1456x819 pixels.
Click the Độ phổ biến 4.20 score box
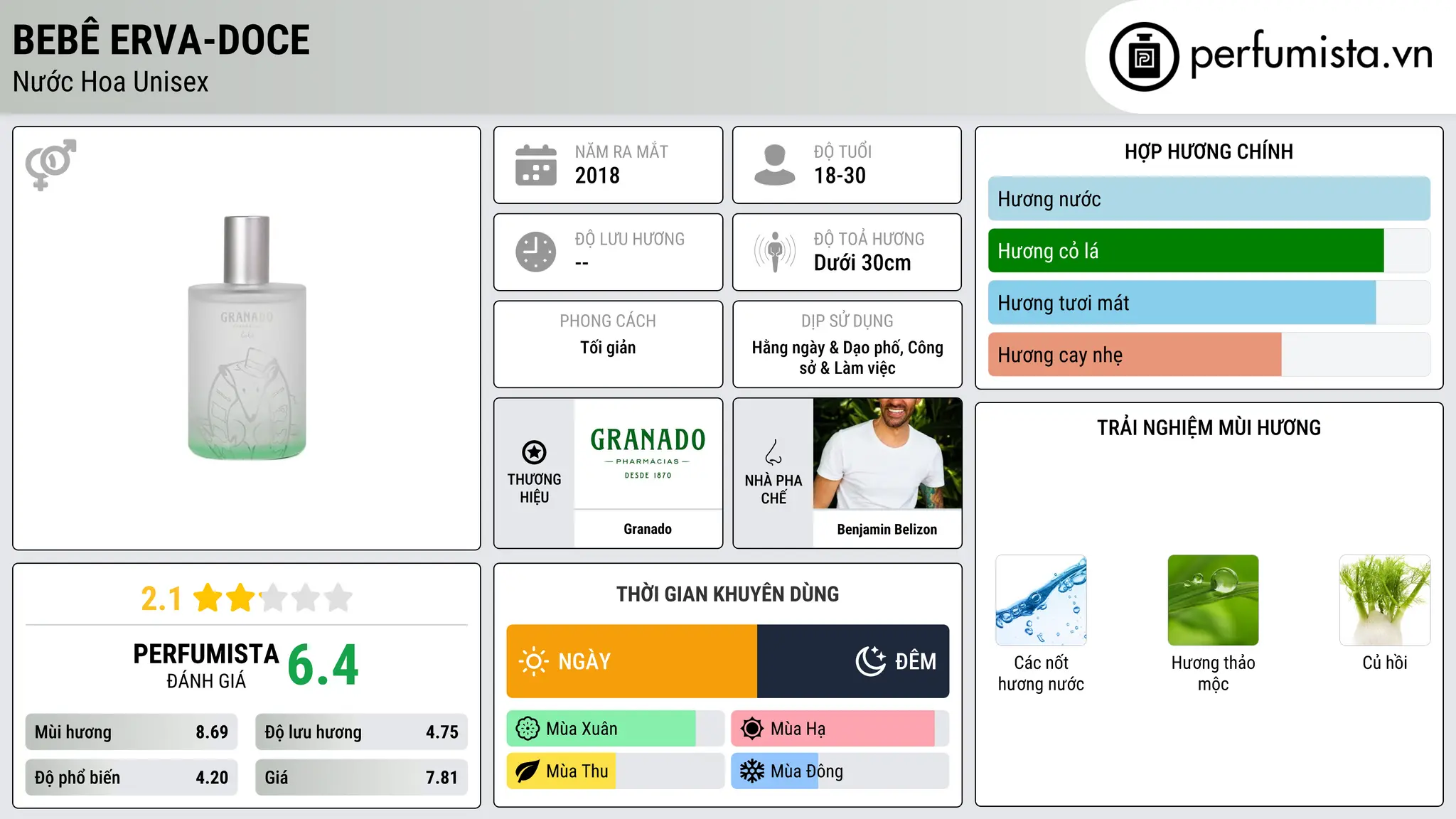[x=132, y=777]
